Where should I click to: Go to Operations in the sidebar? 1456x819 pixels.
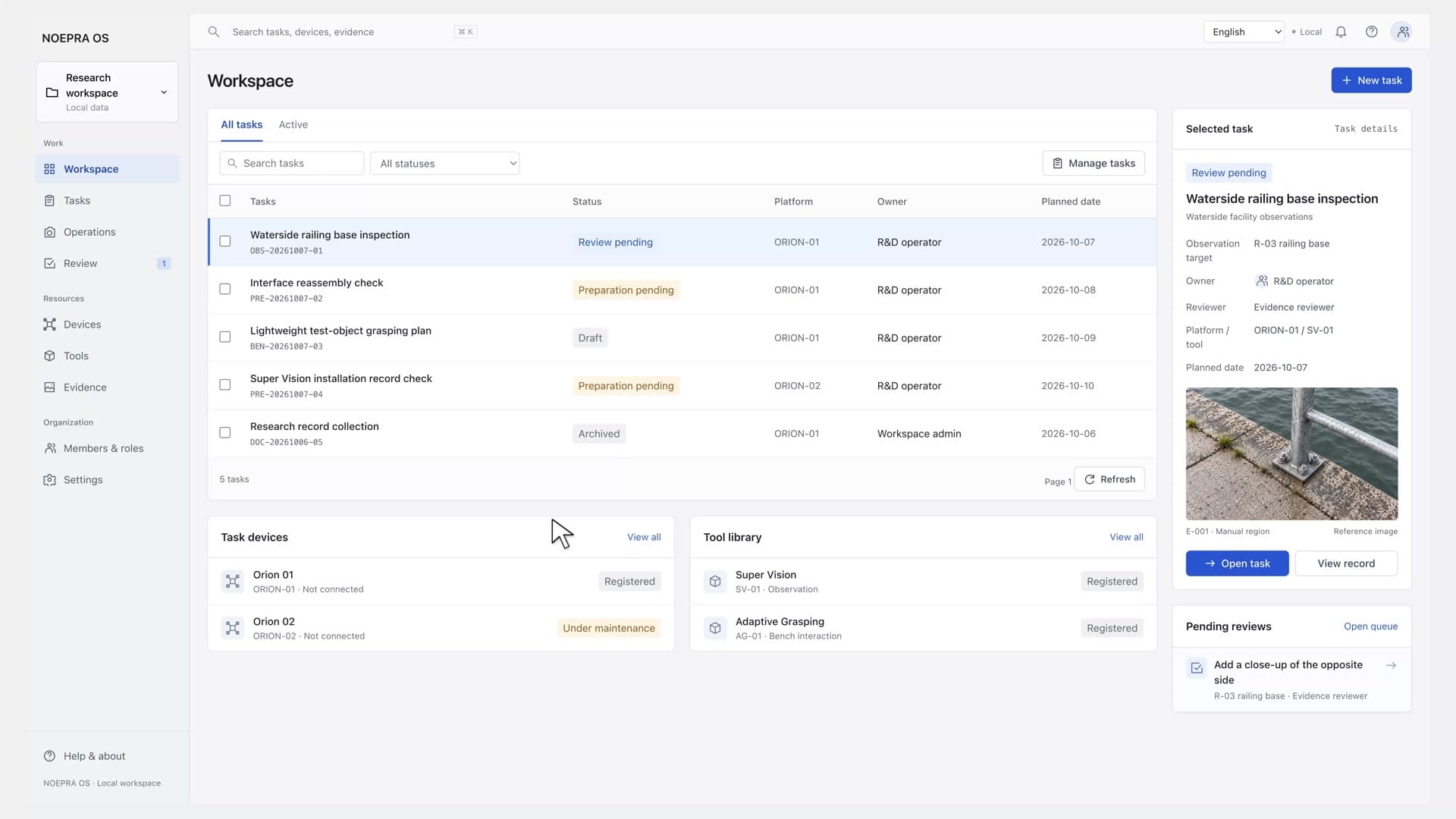[x=107, y=232]
